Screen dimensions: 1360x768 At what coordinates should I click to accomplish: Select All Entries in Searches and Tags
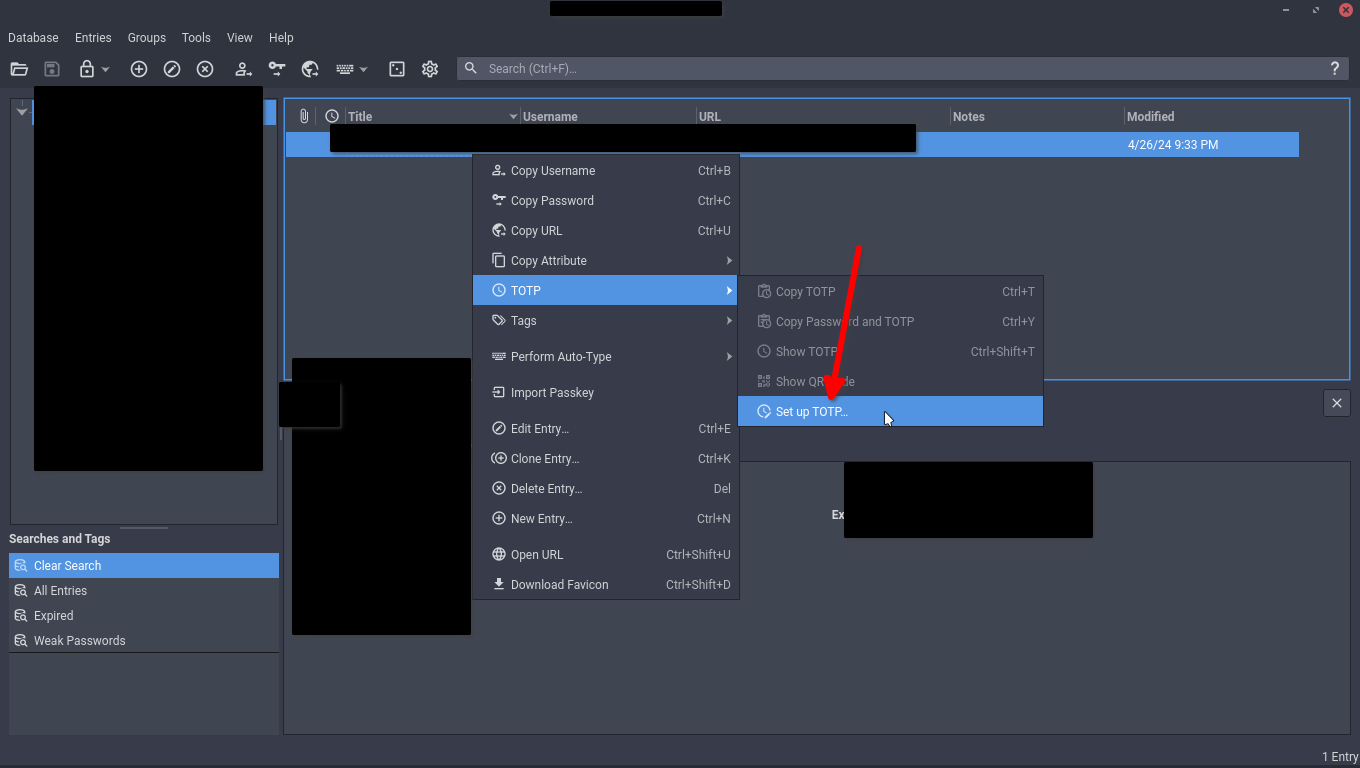[60, 591]
